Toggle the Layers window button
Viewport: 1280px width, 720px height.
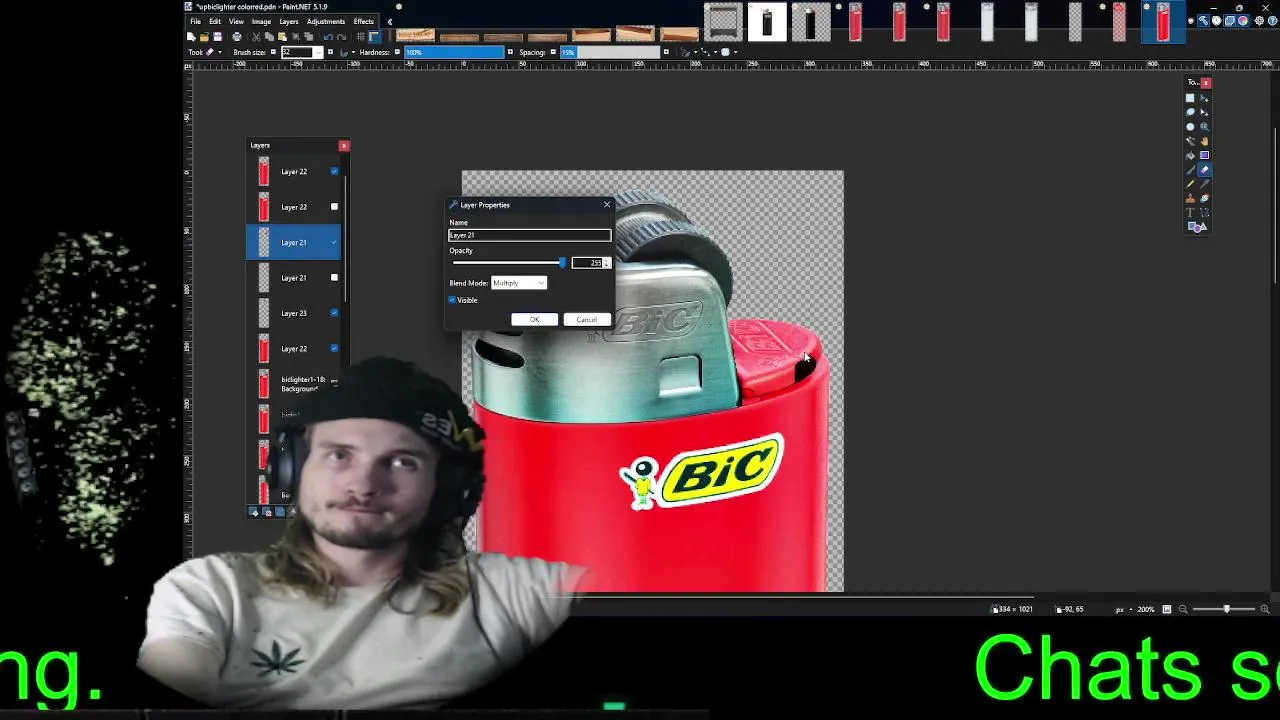(1230, 20)
